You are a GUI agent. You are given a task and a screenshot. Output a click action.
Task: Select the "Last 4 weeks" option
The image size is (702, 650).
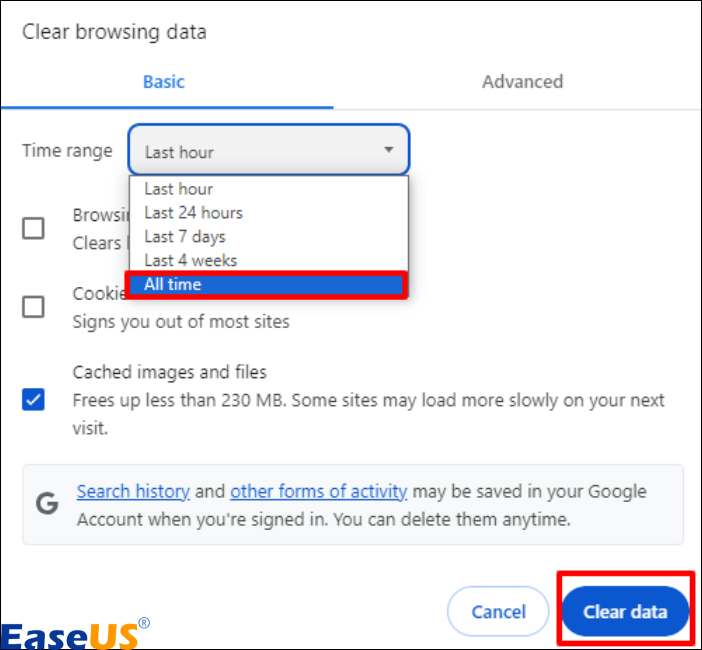coord(191,261)
